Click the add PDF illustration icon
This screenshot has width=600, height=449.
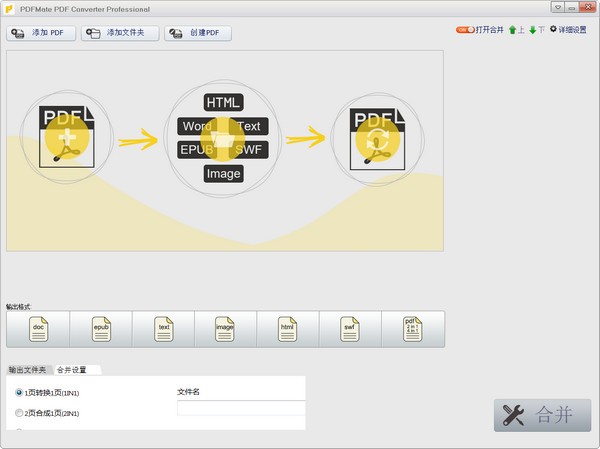pos(67,137)
